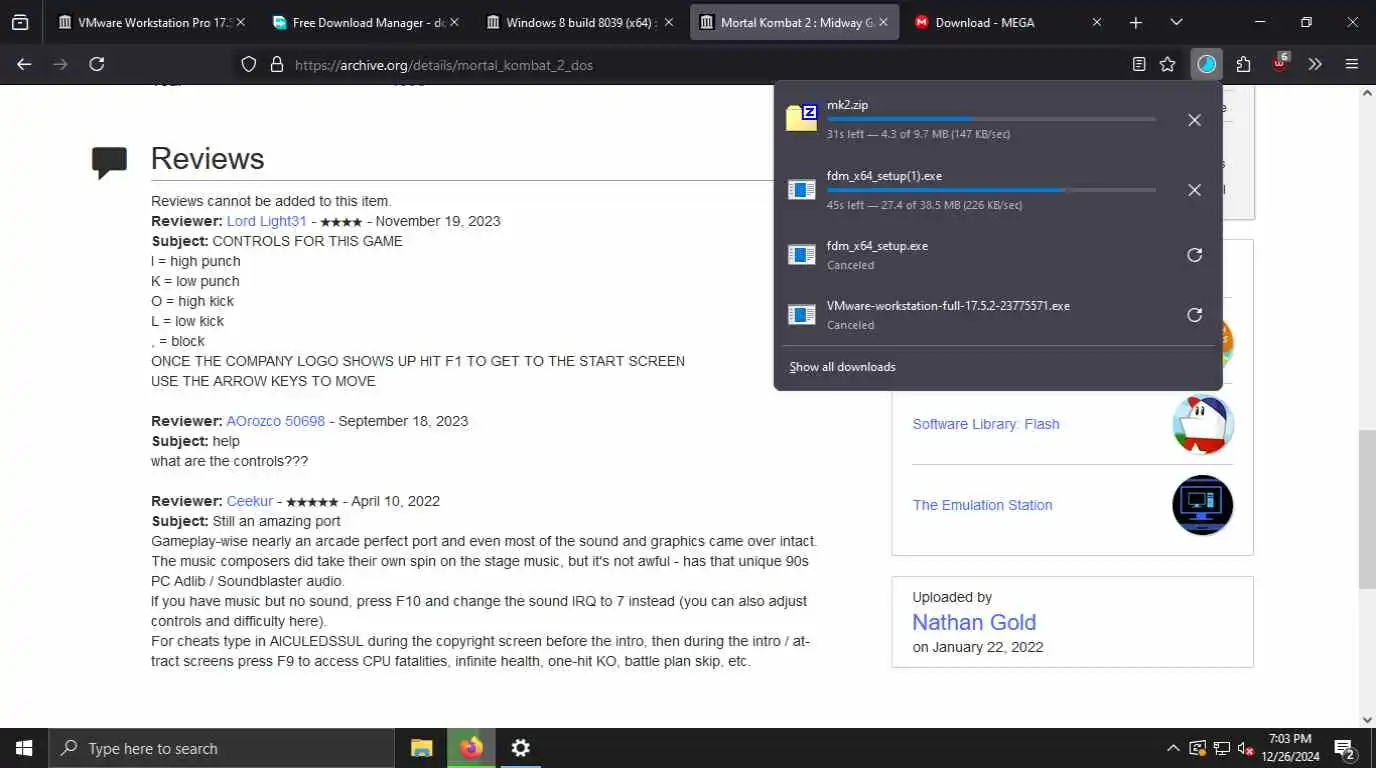Show all downloads
1376x768 pixels.
tap(842, 367)
